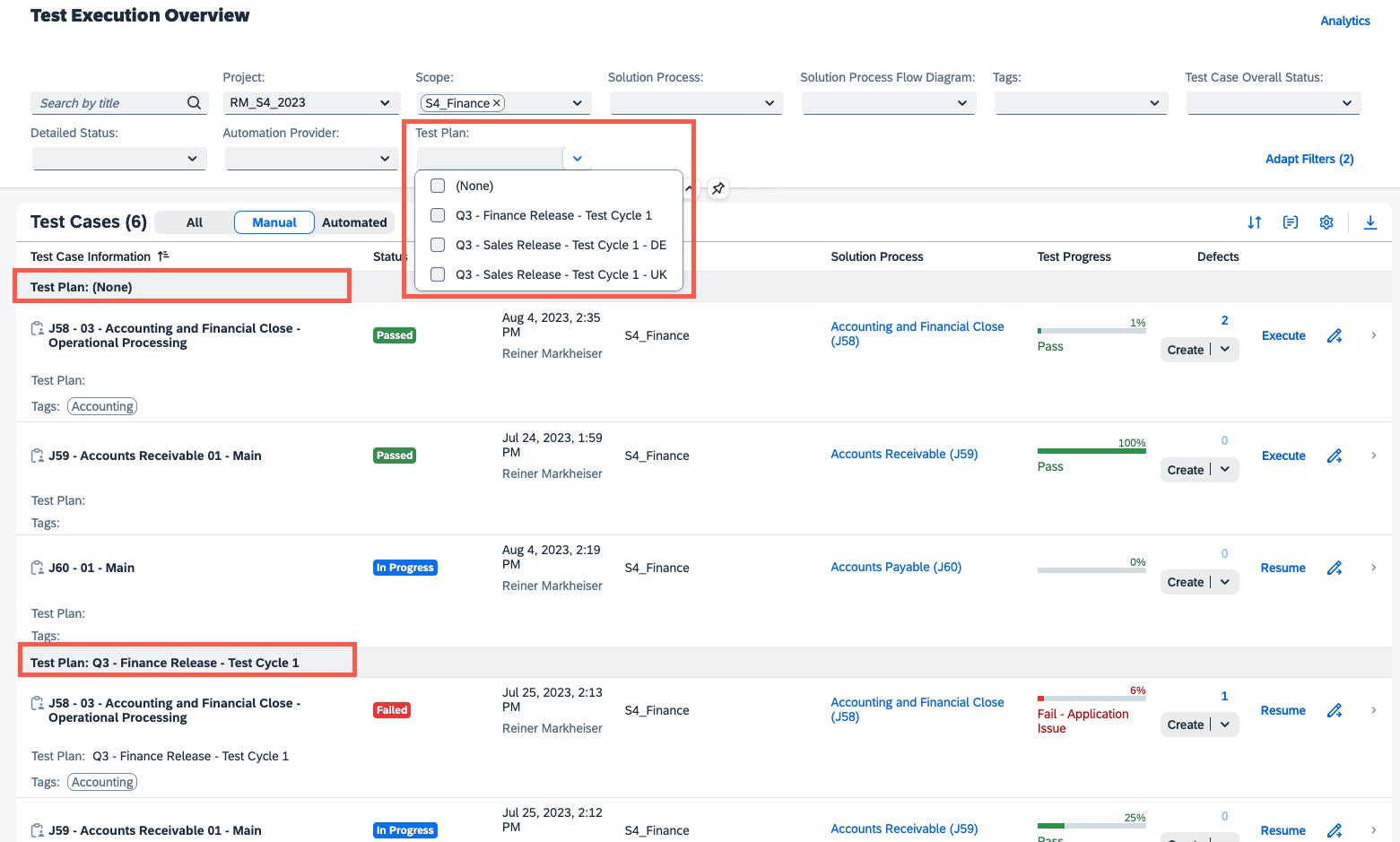Check the (None) option in Test Plan filter
This screenshot has width=1400, height=842.
click(437, 186)
